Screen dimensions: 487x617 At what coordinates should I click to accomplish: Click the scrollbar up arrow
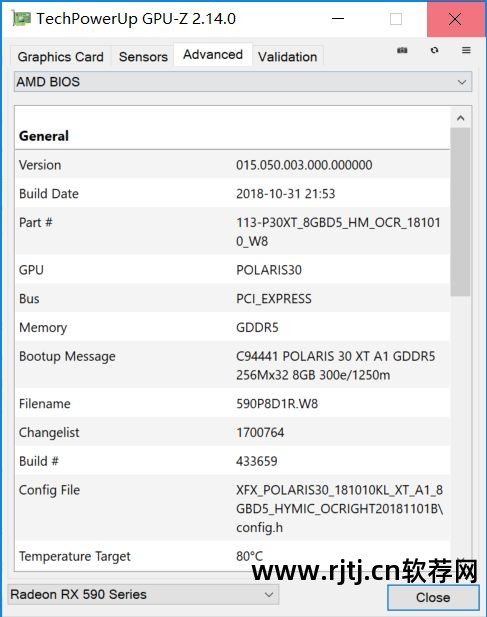(461, 118)
